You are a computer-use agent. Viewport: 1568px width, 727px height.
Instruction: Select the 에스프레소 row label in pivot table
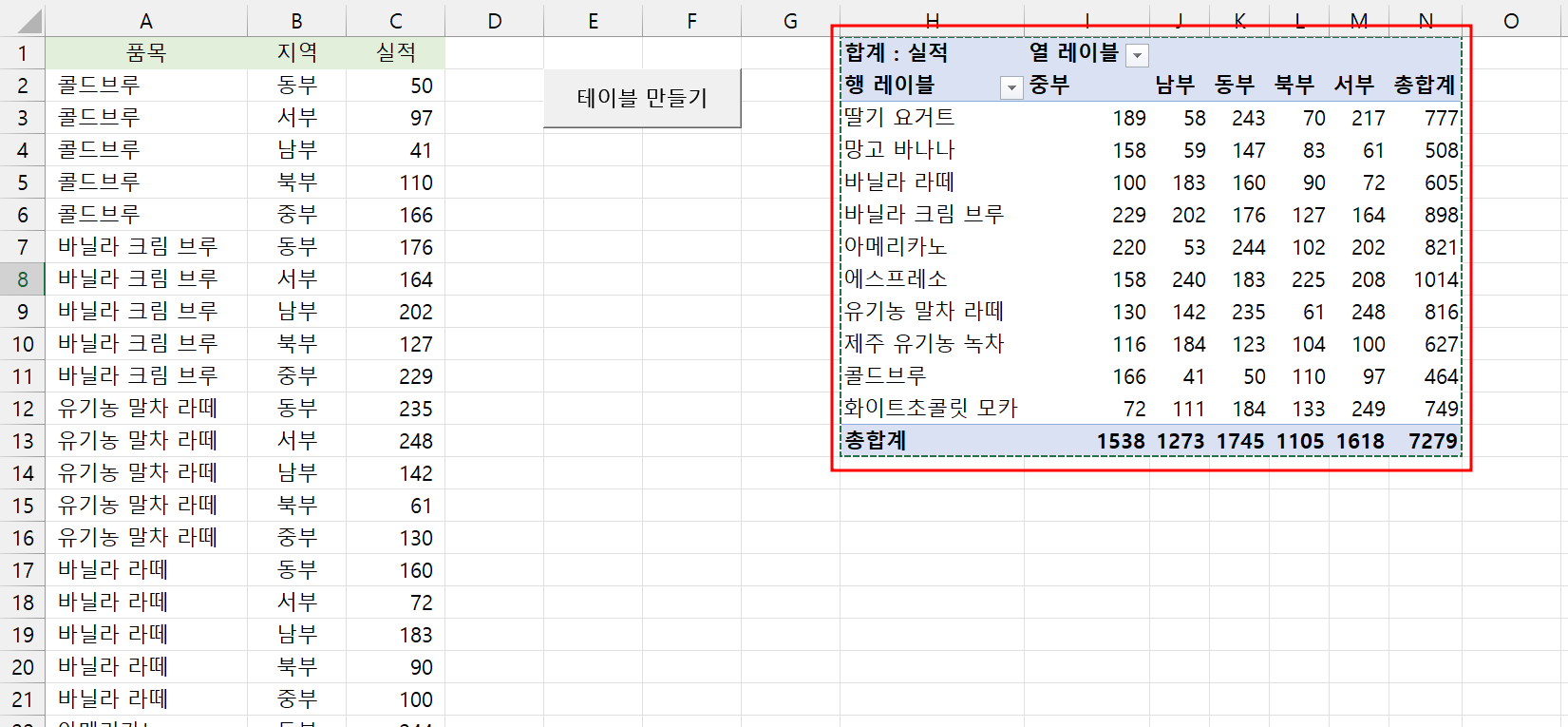(896, 279)
